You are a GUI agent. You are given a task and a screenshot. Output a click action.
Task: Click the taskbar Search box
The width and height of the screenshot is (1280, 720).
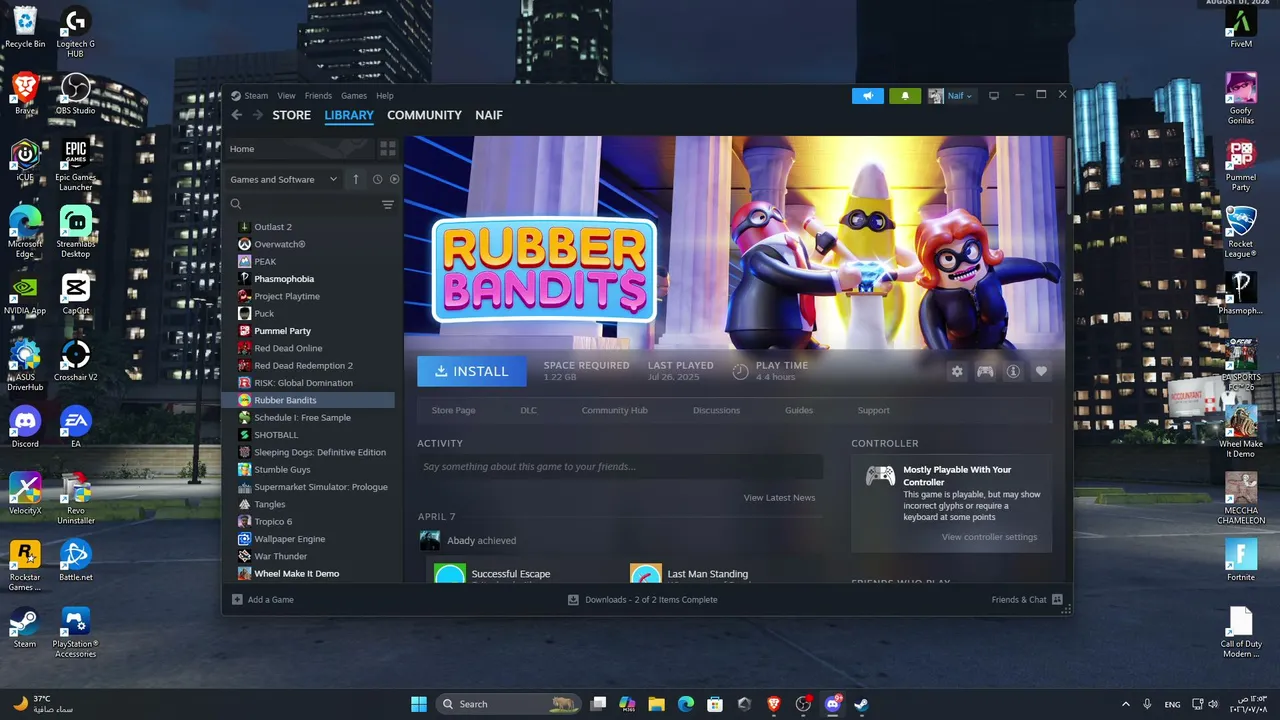(510, 704)
